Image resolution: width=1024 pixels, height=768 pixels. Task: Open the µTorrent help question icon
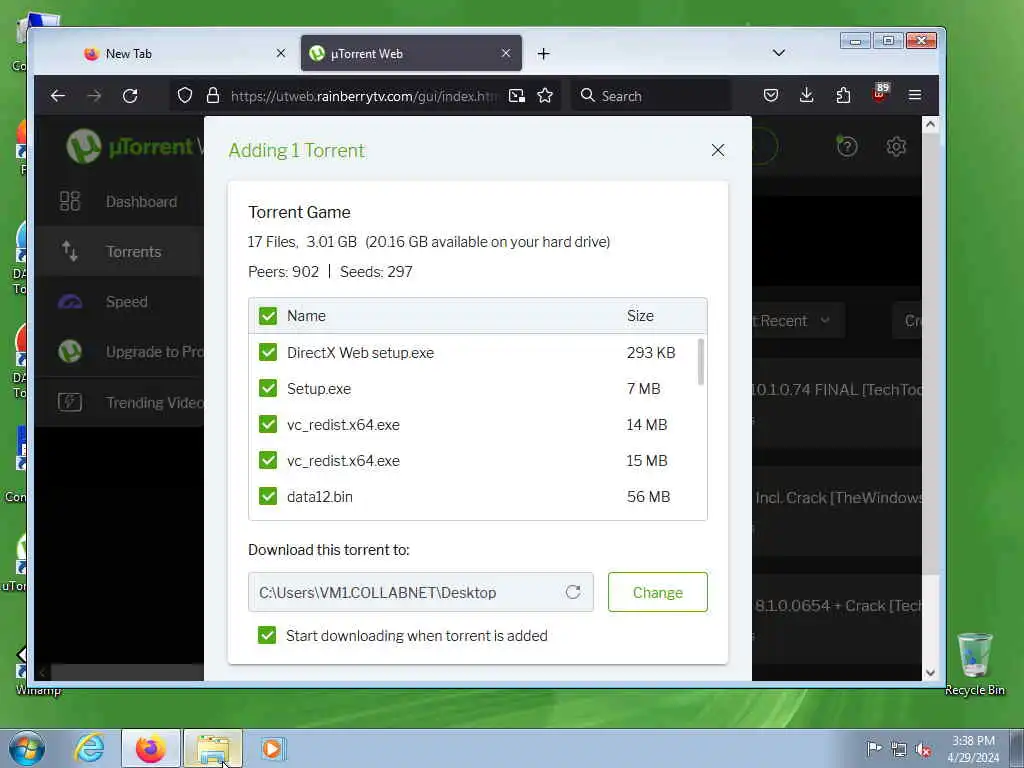coord(847,146)
